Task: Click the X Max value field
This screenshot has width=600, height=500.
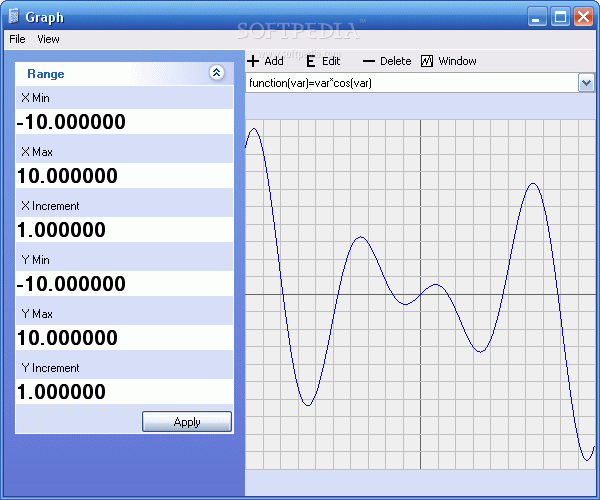Action: [x=124, y=176]
